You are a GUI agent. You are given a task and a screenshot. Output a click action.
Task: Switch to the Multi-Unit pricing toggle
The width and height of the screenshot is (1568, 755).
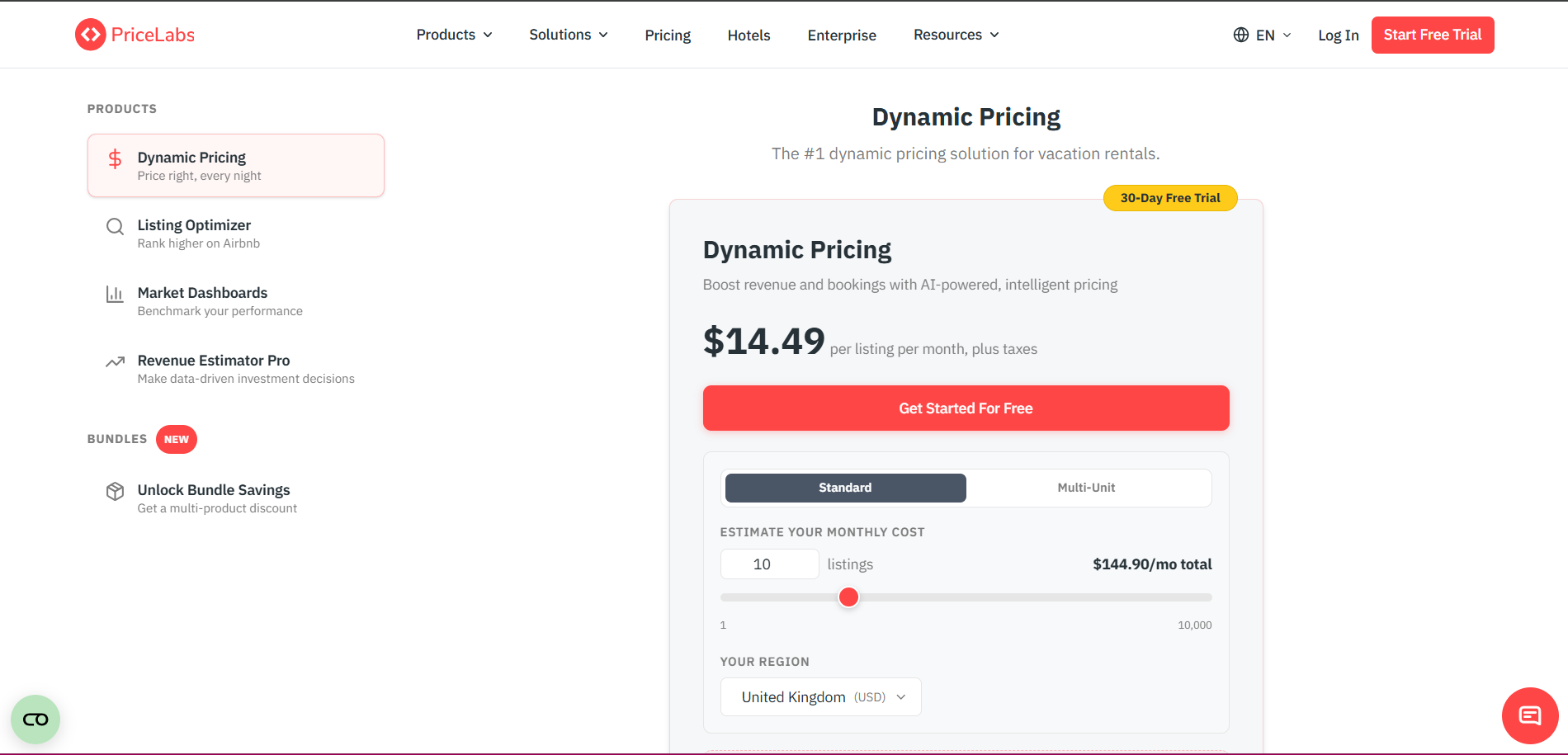click(x=1086, y=488)
